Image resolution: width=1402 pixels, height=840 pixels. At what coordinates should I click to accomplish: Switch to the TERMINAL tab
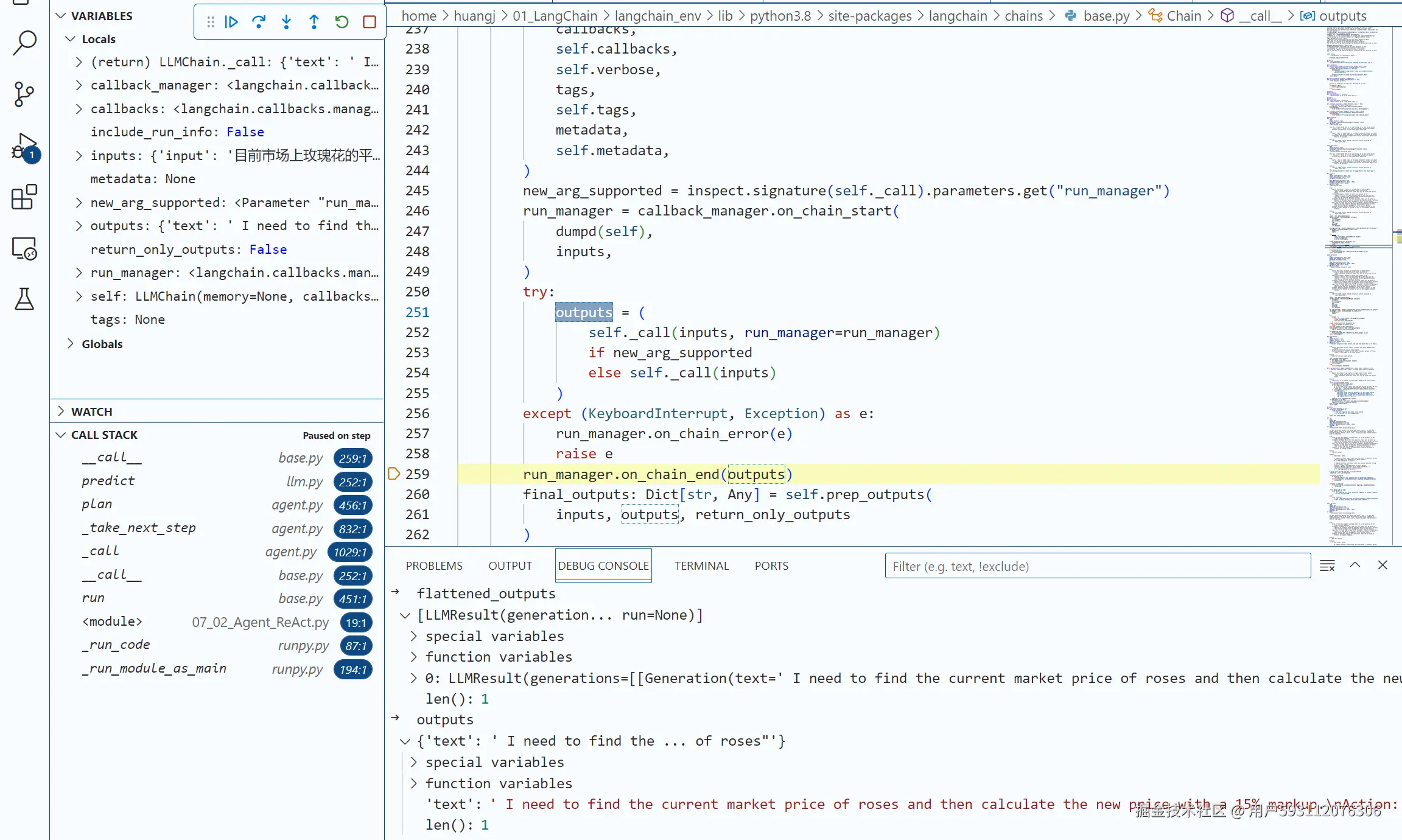click(701, 565)
